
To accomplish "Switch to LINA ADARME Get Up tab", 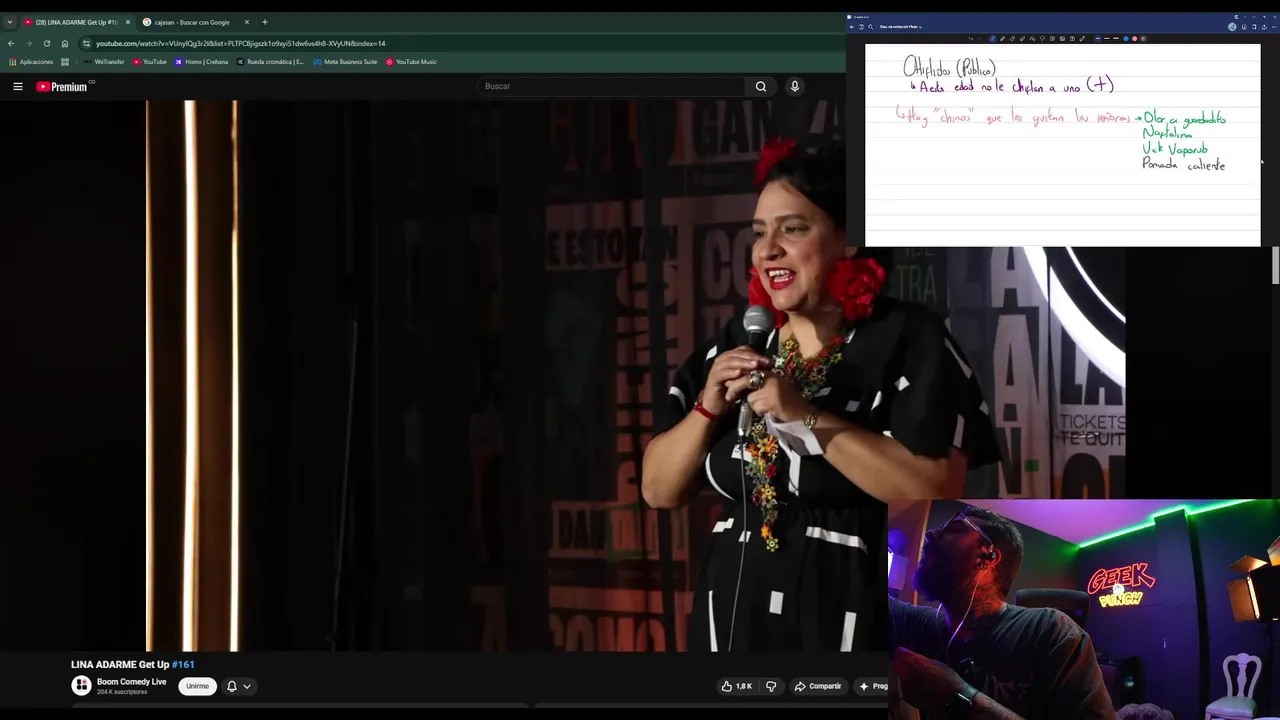I will tap(76, 22).
